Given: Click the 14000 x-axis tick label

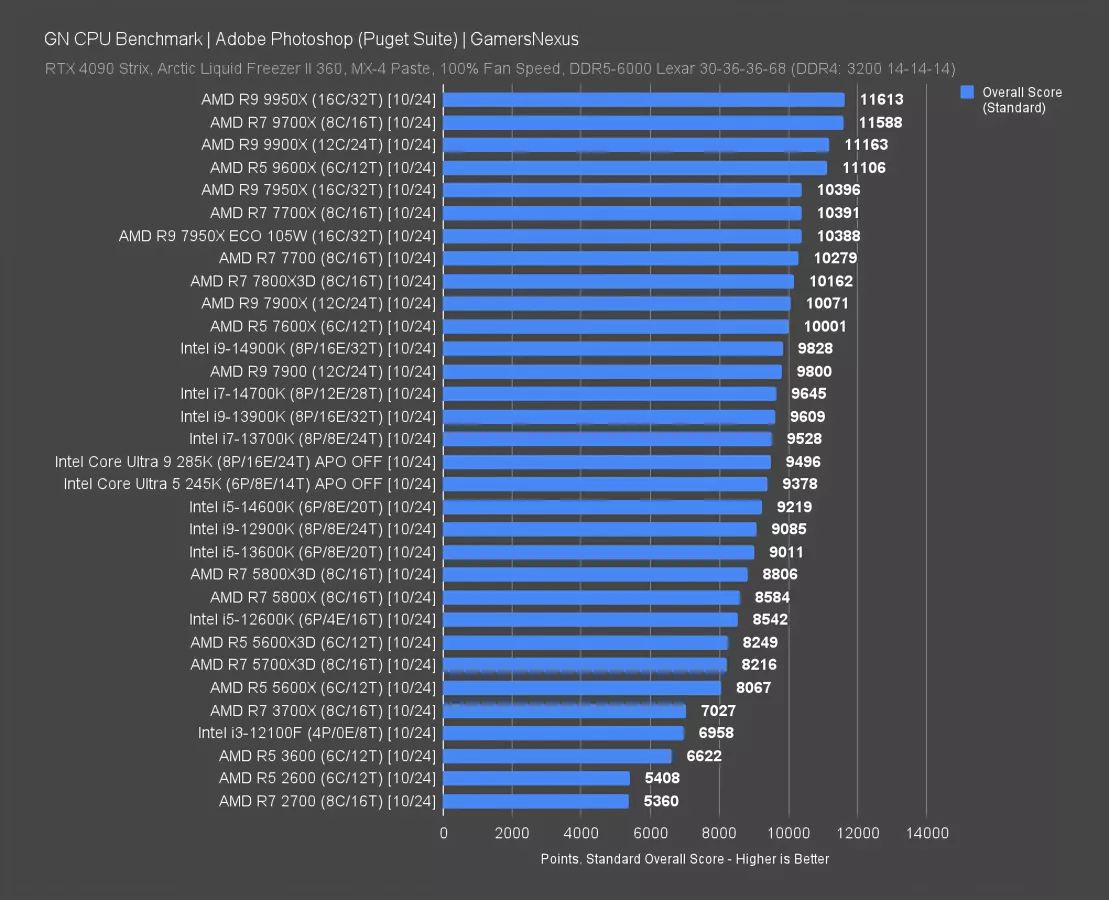Looking at the screenshot, I should coord(926,833).
